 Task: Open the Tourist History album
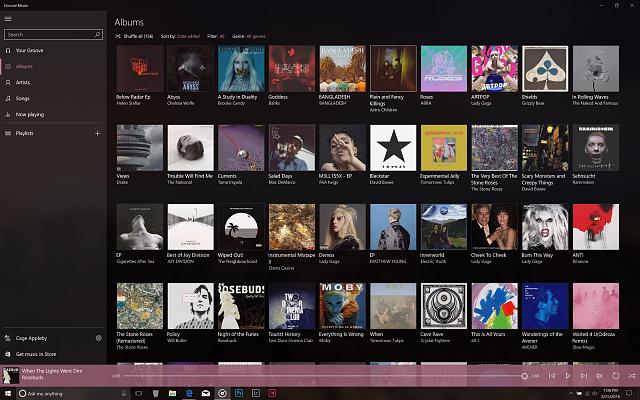tap(292, 306)
